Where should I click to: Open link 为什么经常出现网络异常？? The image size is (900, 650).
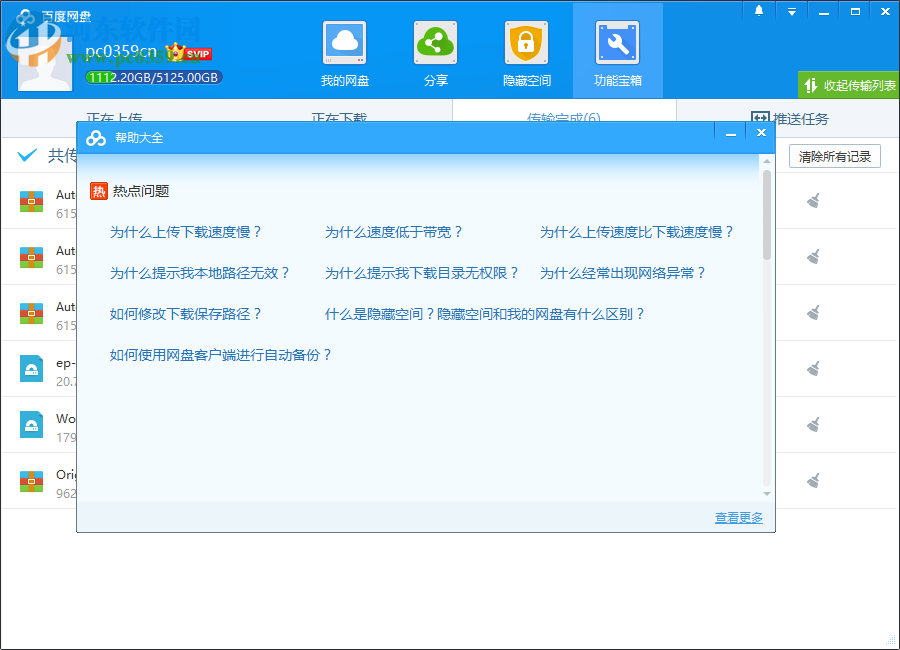point(623,273)
